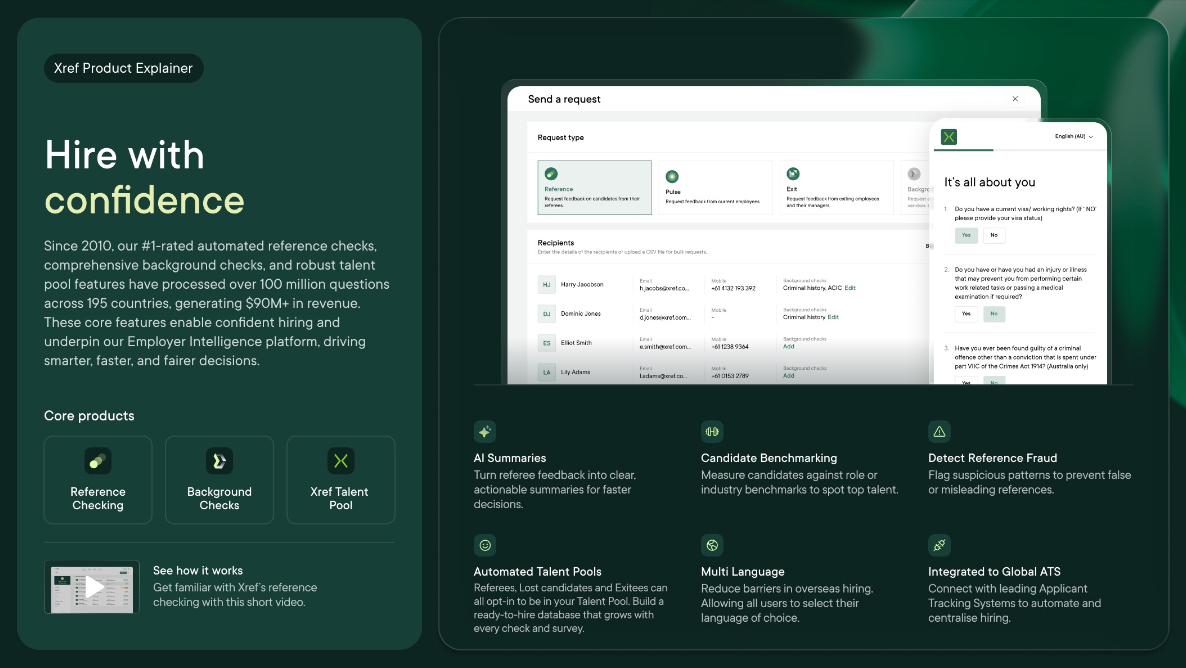The height and width of the screenshot is (668, 1186).
Task: Click the Pulse request type icon
Action: click(672, 176)
